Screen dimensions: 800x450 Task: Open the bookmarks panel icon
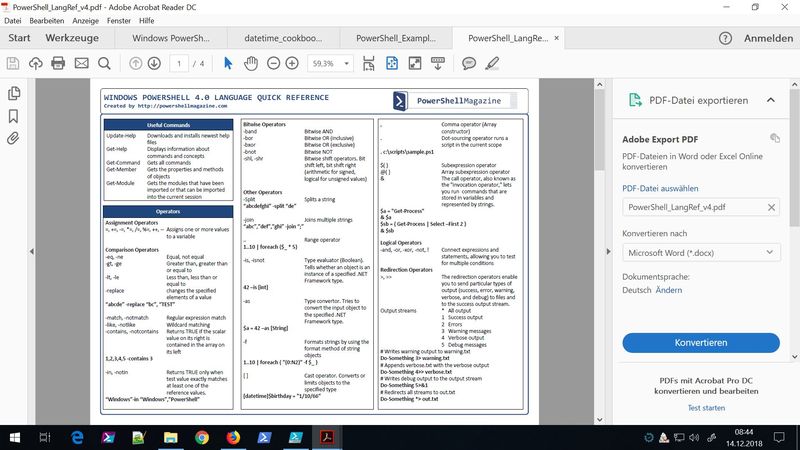pos(13,116)
